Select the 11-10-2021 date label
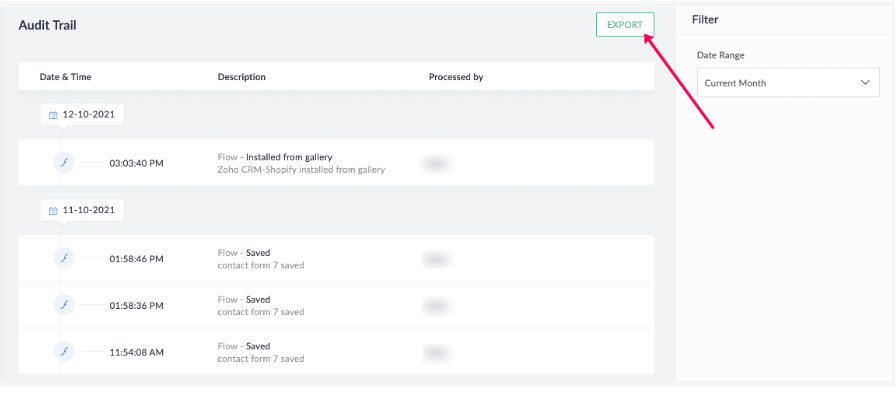 (x=88, y=211)
